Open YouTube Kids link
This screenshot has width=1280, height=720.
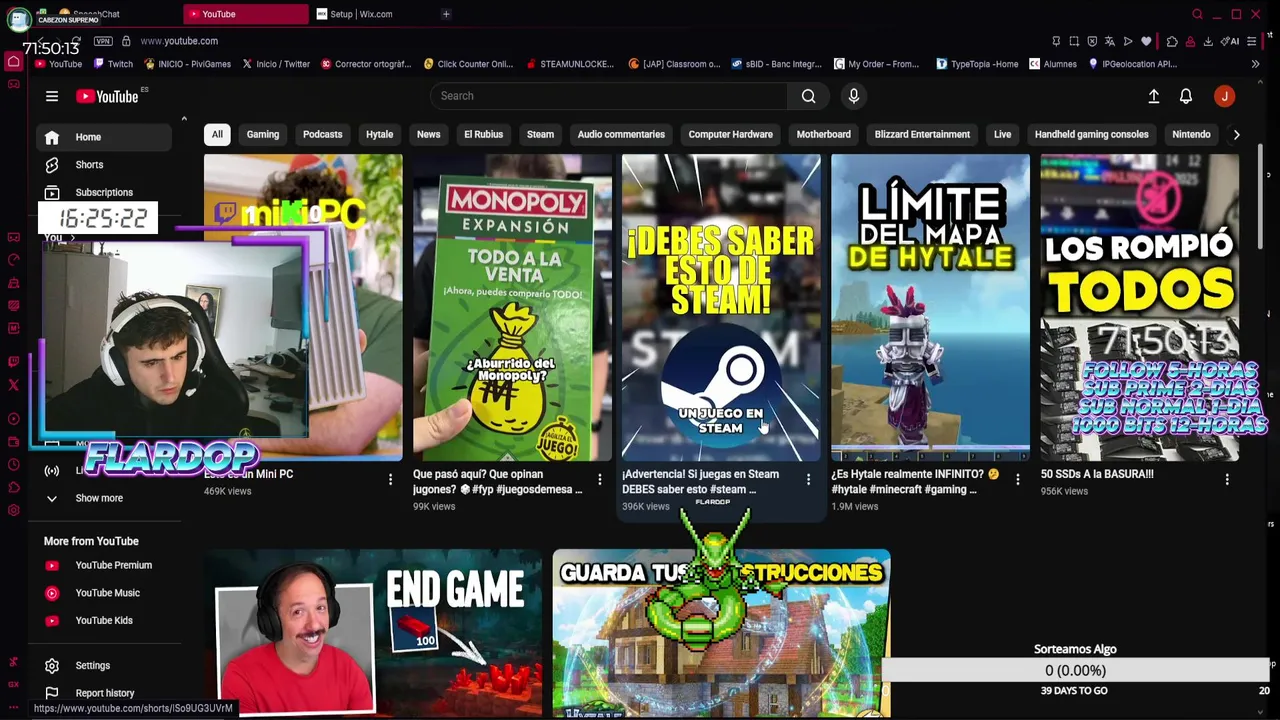pyautogui.click(x=104, y=620)
